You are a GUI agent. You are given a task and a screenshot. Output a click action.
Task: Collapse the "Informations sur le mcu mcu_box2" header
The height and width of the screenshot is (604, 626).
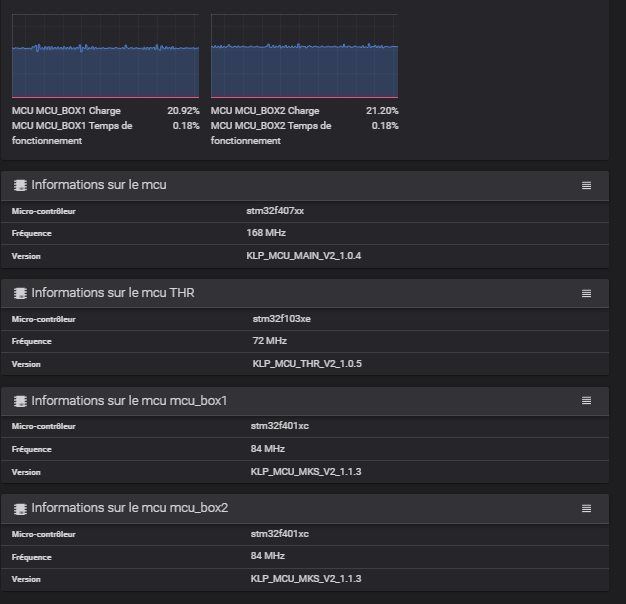coord(130,508)
